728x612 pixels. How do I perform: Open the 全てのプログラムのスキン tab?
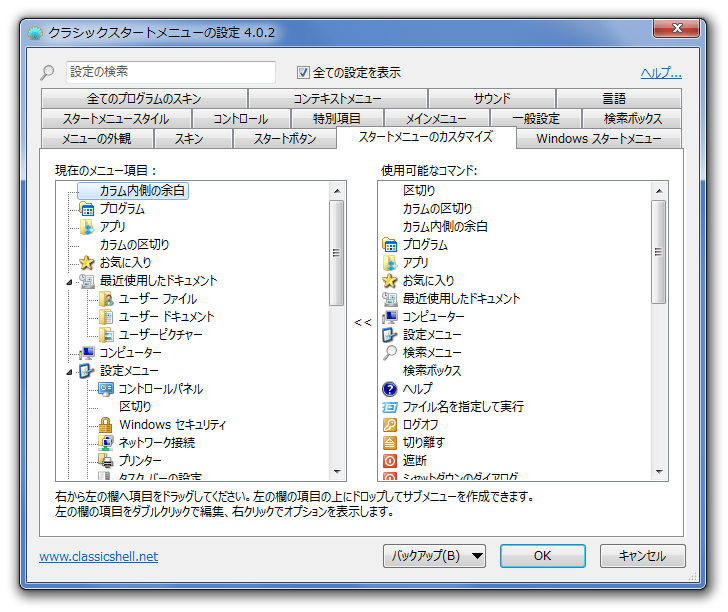pyautogui.click(x=144, y=98)
